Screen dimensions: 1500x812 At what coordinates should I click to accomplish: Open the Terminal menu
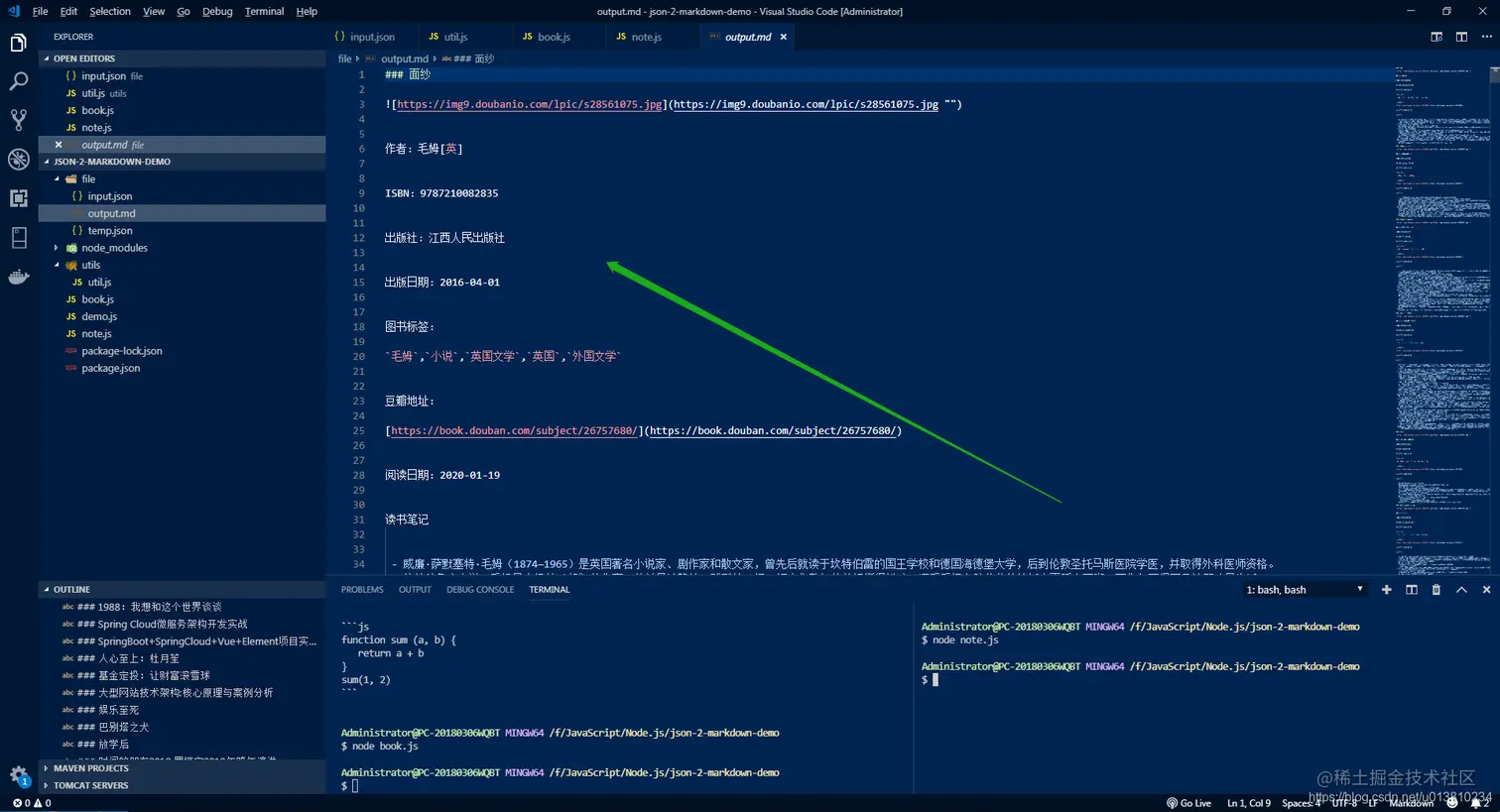click(x=264, y=11)
